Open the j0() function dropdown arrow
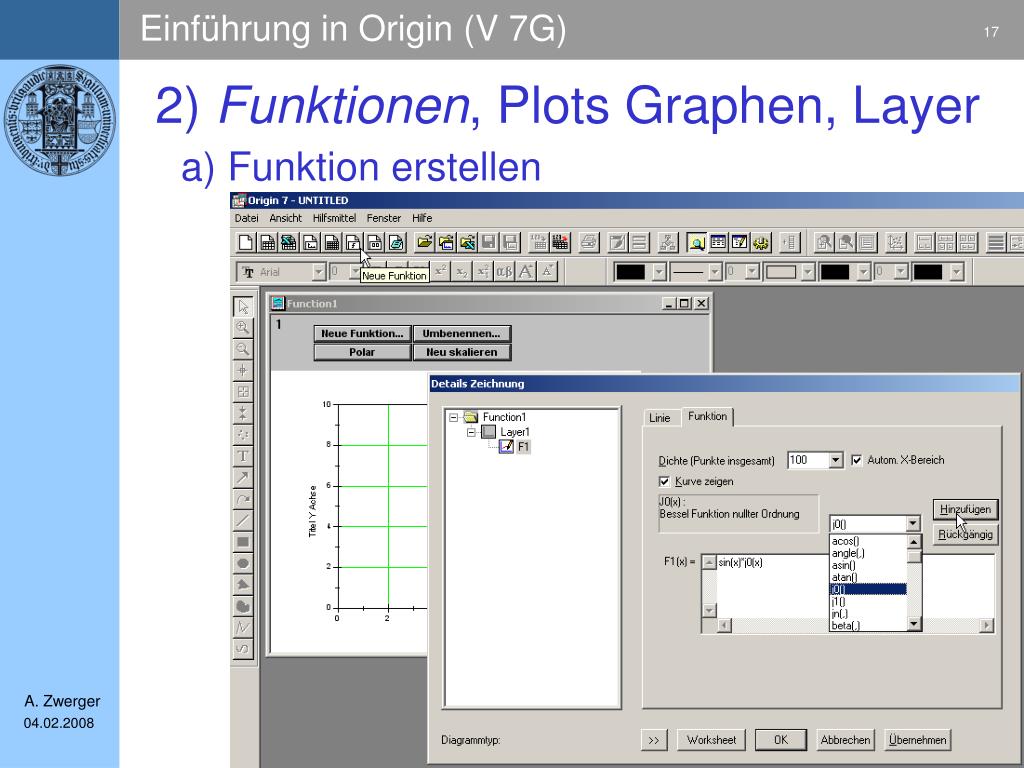1024x768 pixels. [x=913, y=524]
